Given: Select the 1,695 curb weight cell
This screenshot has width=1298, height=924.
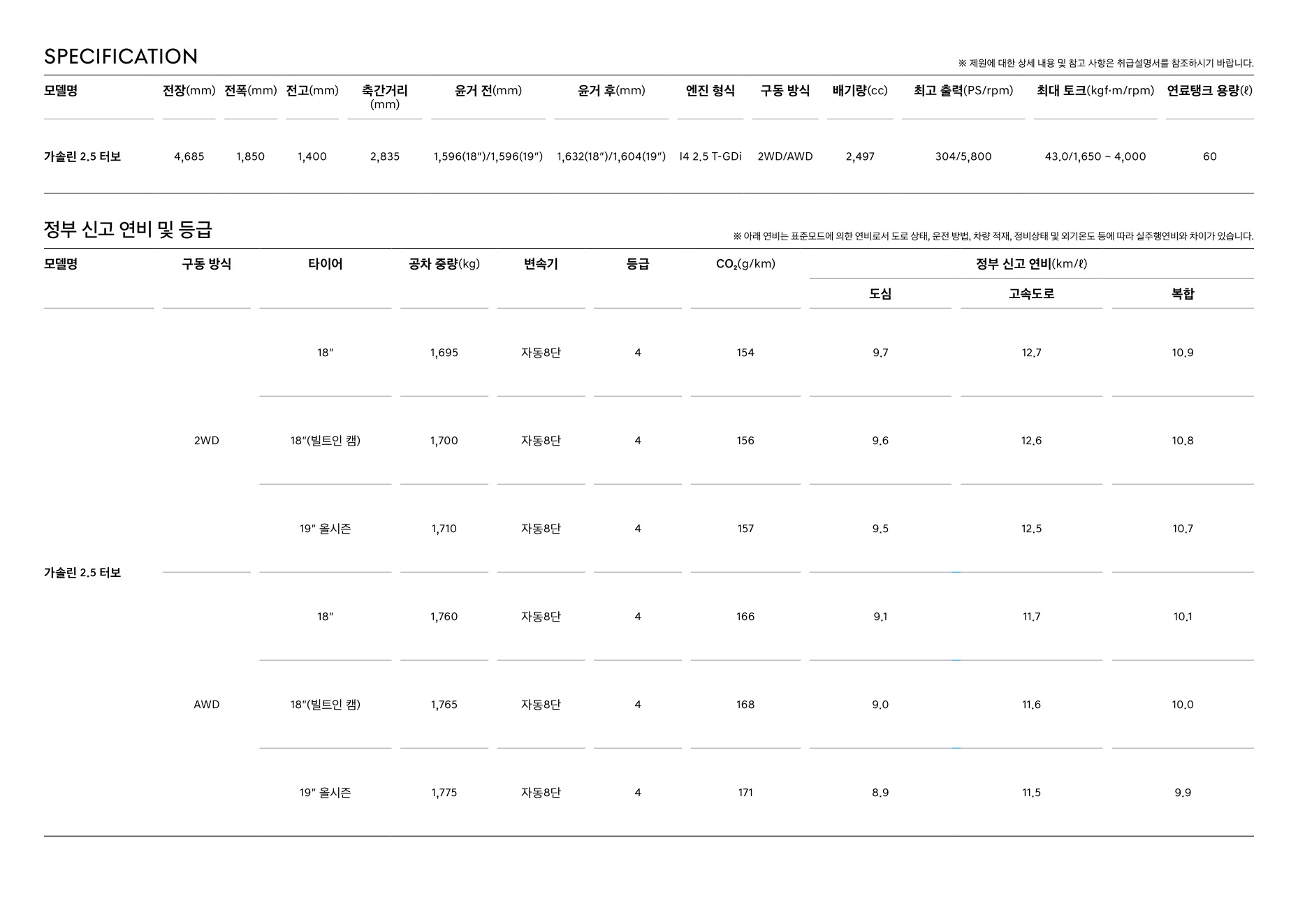Looking at the screenshot, I should coord(444,353).
